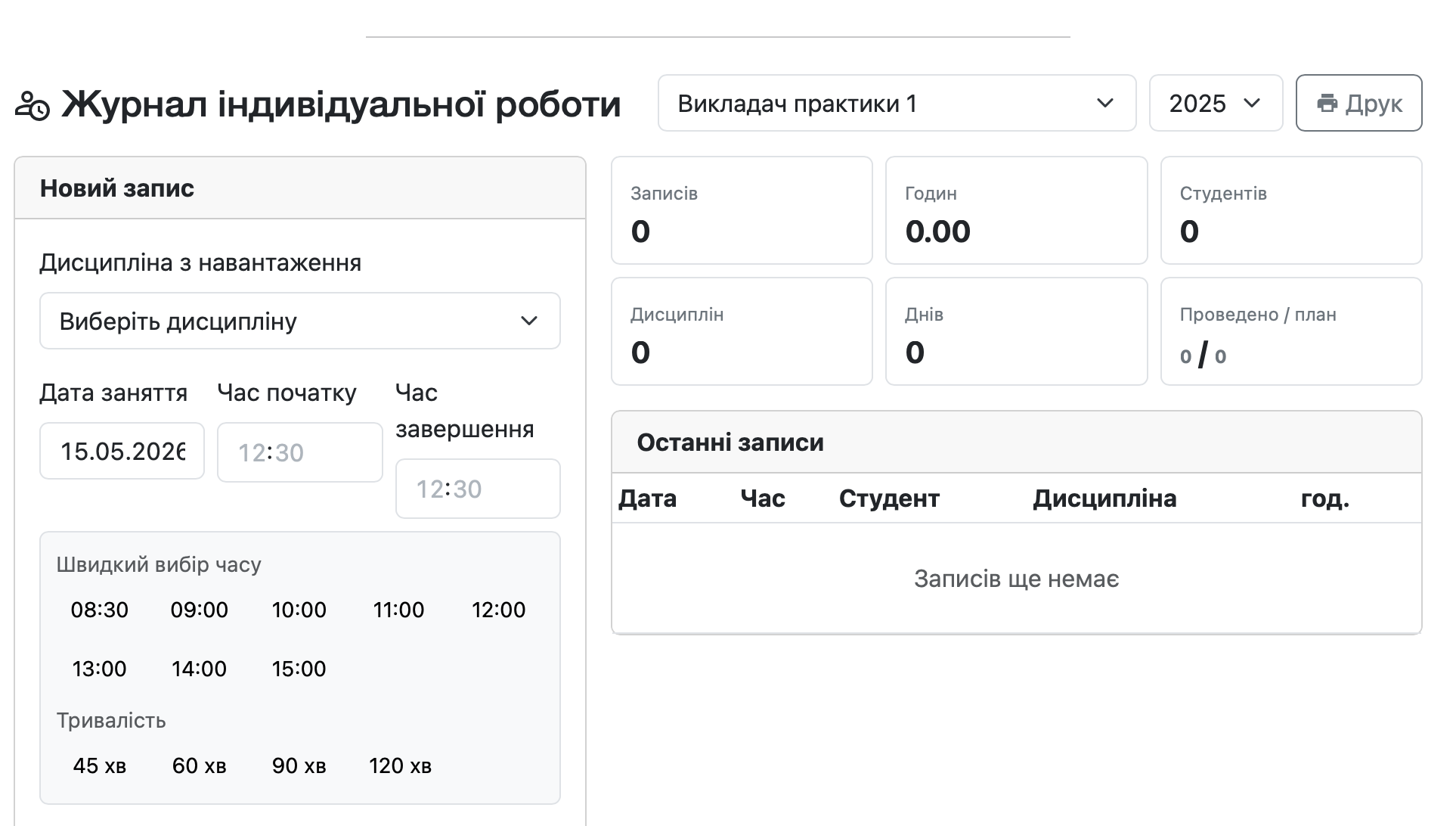
Task: Click the Записів ще немає message
Action: (x=1016, y=579)
